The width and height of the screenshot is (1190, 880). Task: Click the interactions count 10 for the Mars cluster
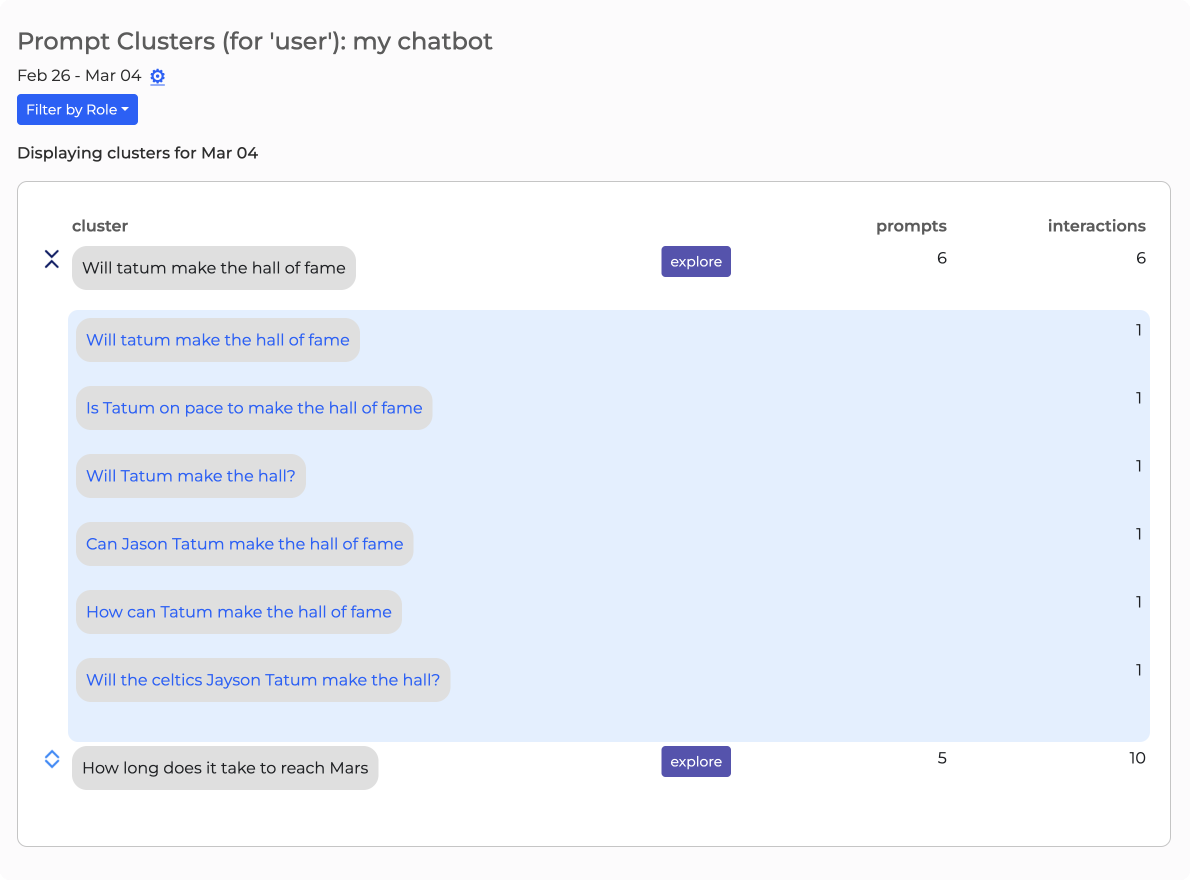tap(1137, 758)
